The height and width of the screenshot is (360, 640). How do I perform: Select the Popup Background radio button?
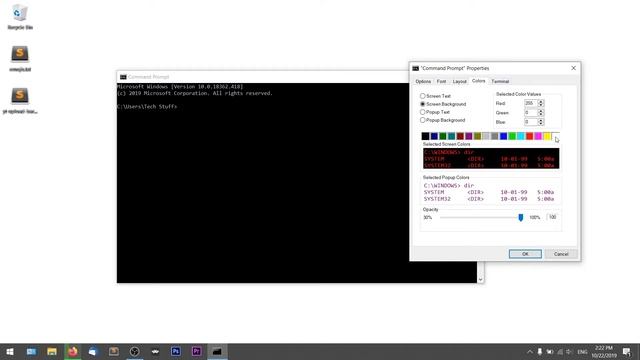click(x=422, y=120)
